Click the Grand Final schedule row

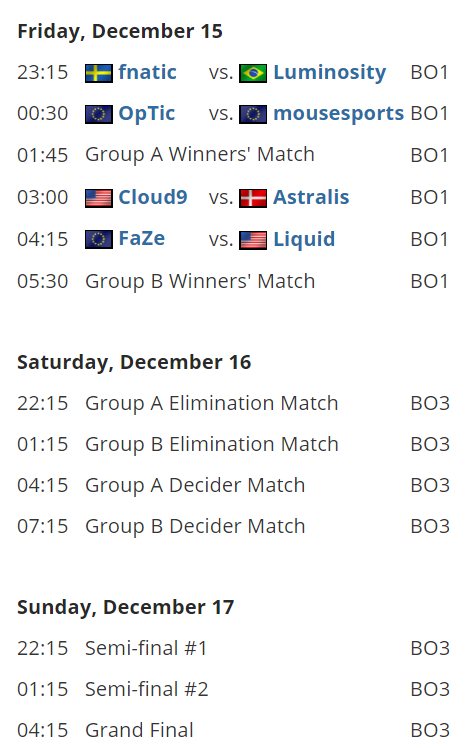point(234,730)
